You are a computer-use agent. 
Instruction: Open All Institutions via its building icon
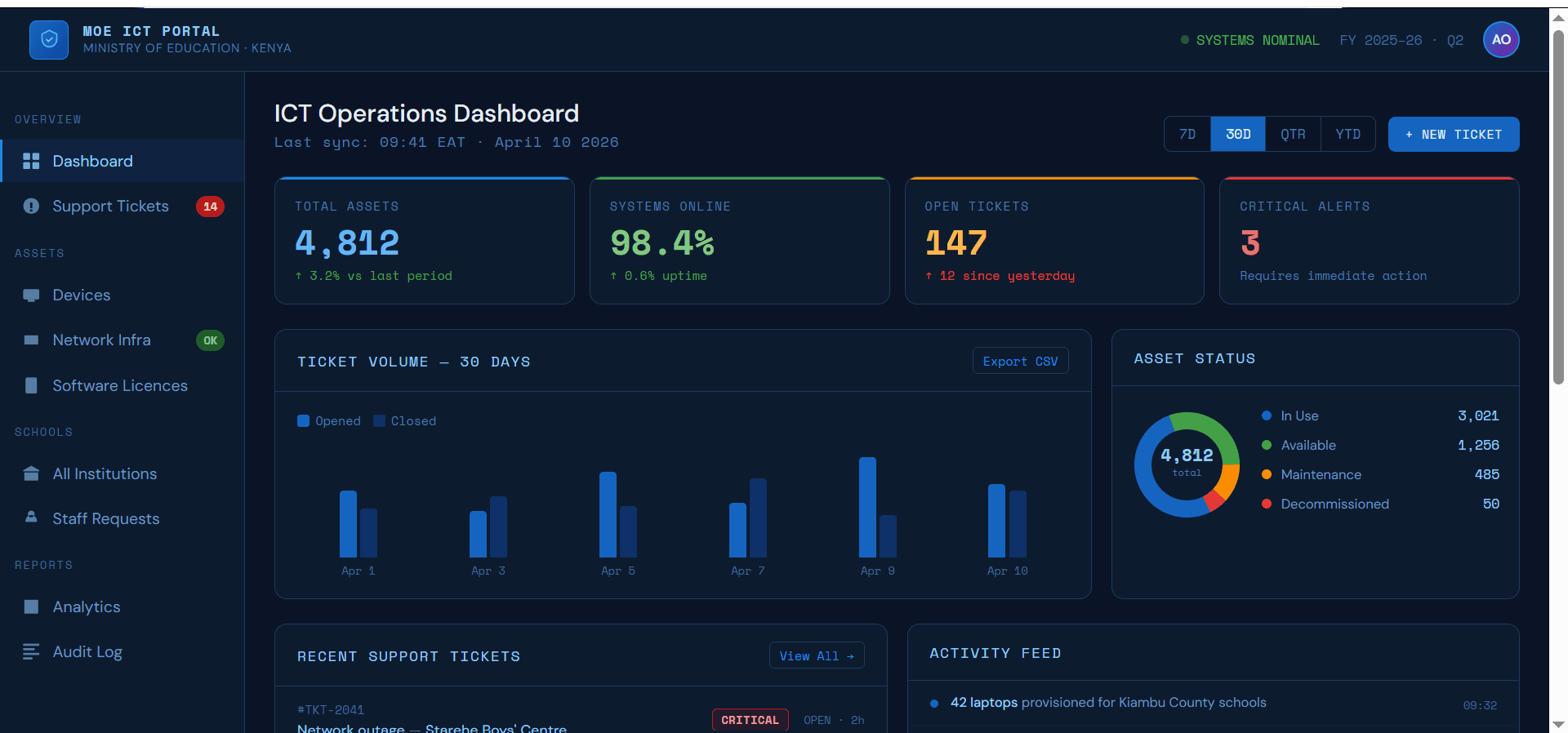click(31, 474)
